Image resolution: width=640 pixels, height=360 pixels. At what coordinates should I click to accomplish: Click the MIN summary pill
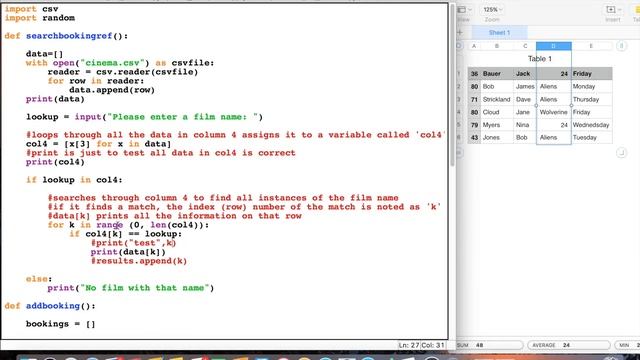tap(627, 345)
